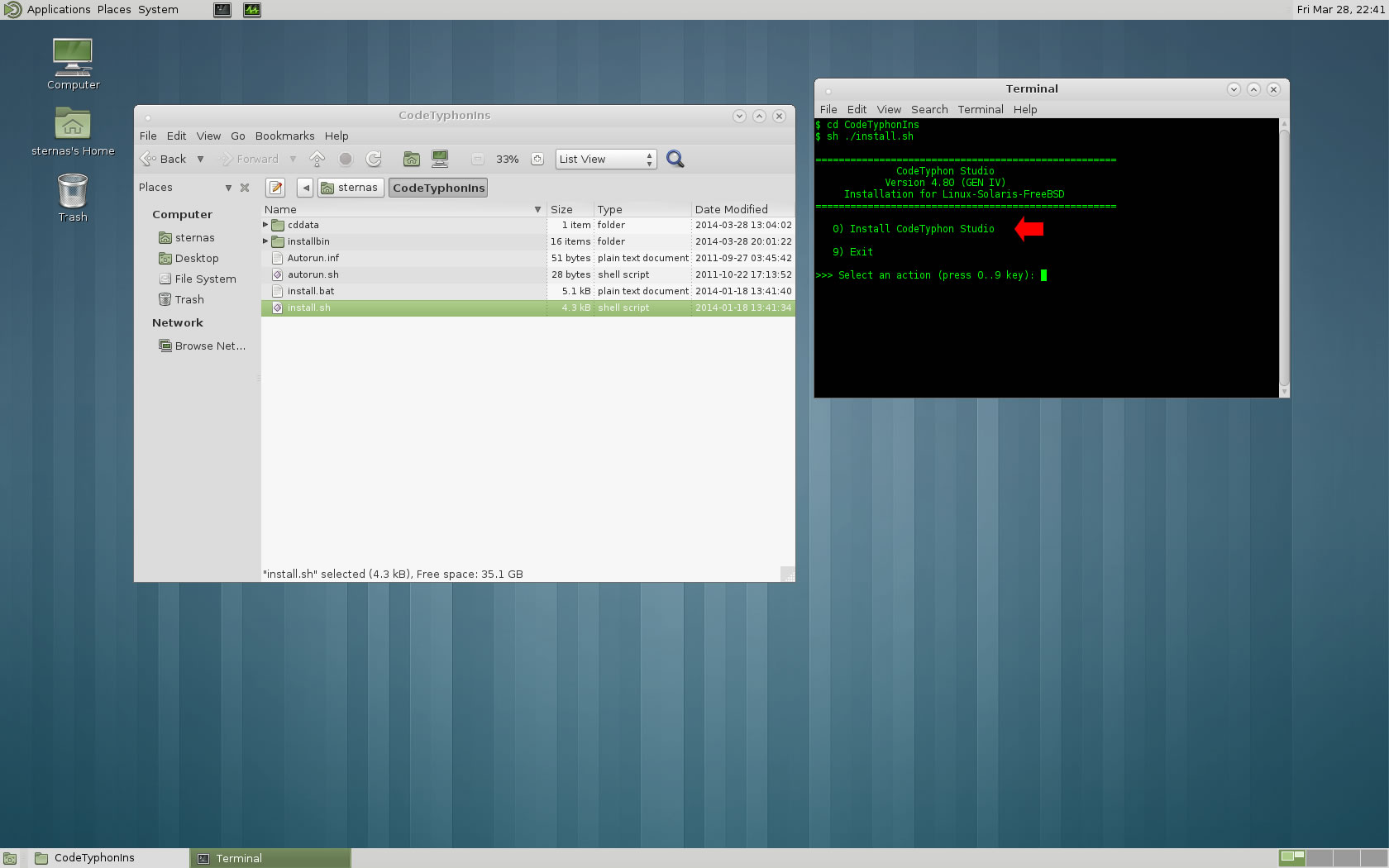Open Back history dropdown arrow

click(200, 159)
